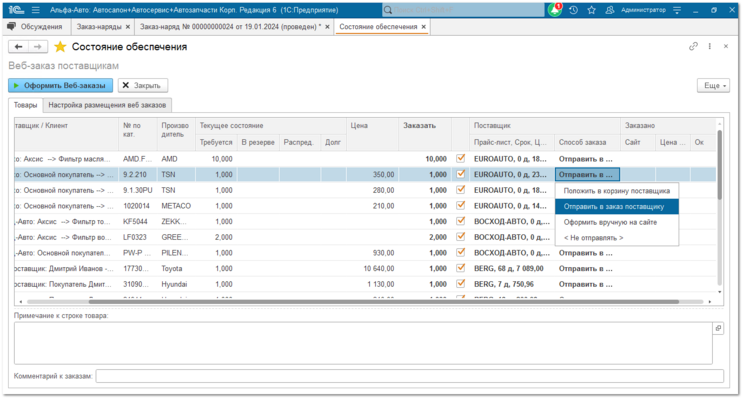
Task: Toggle checkbox in the KF5044 row
Action: [460, 221]
